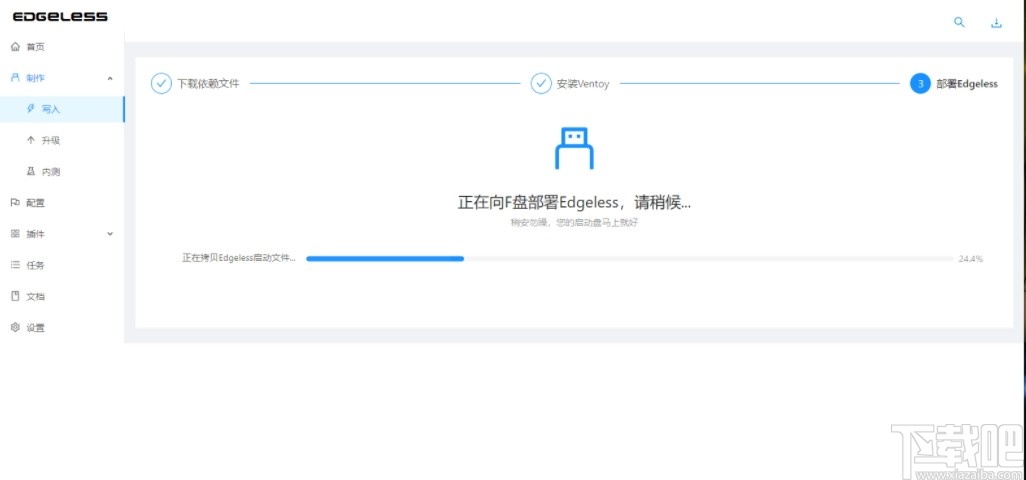Click the flag icon beside 配置
The image size is (1026, 480).
click(16, 203)
